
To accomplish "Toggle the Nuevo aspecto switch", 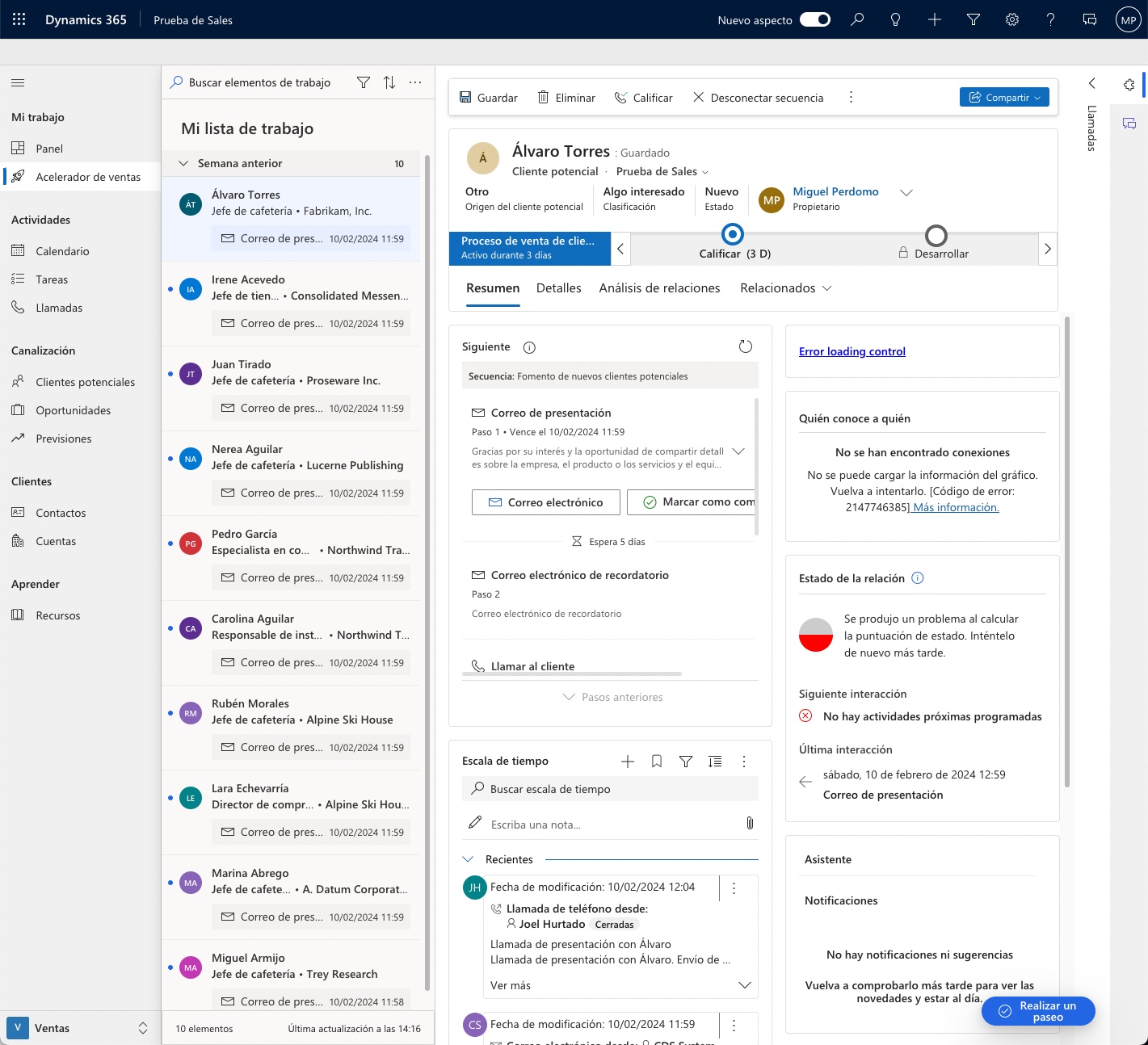I will (815, 19).
